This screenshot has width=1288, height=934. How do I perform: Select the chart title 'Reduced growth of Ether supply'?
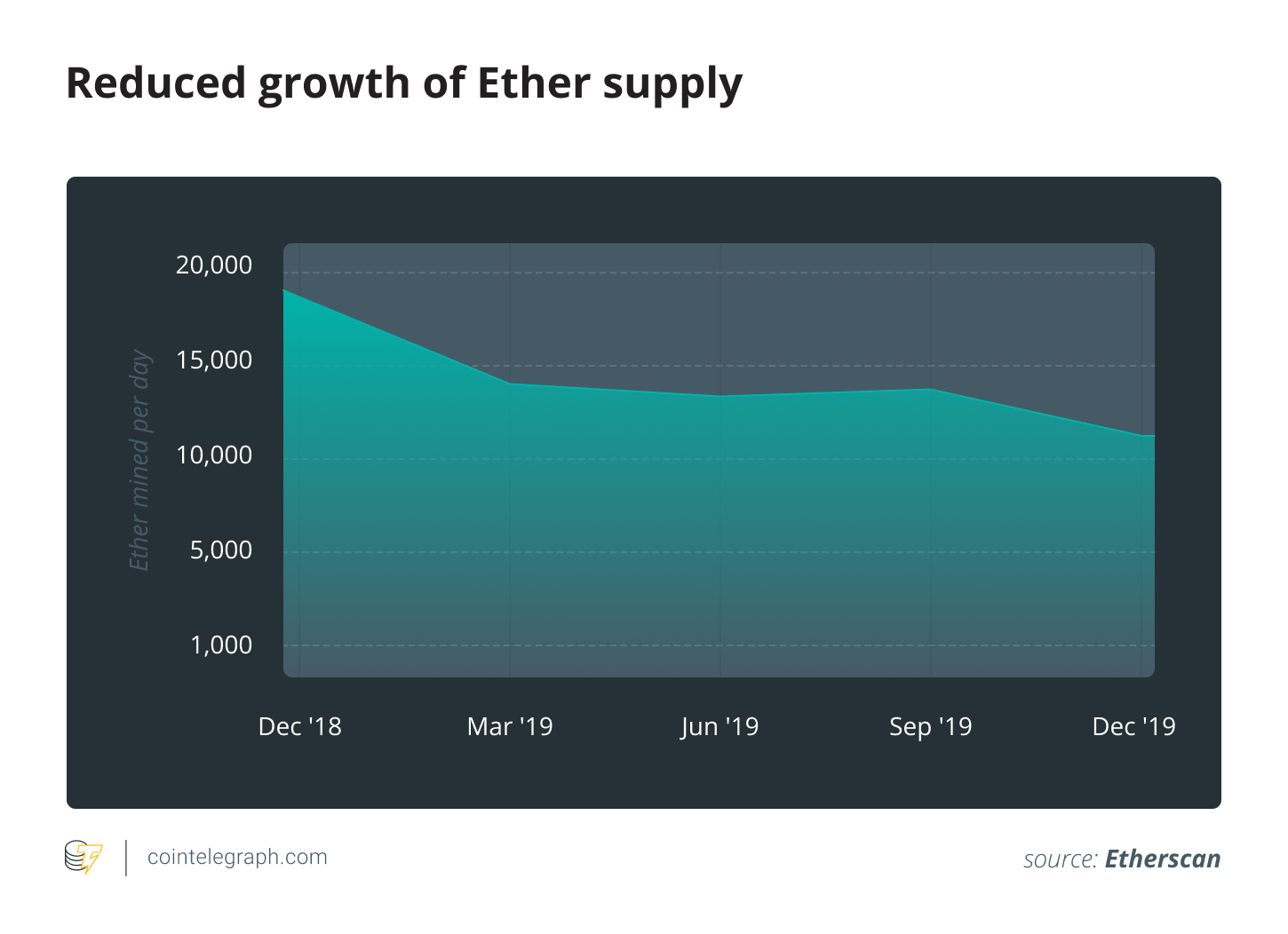tap(404, 84)
